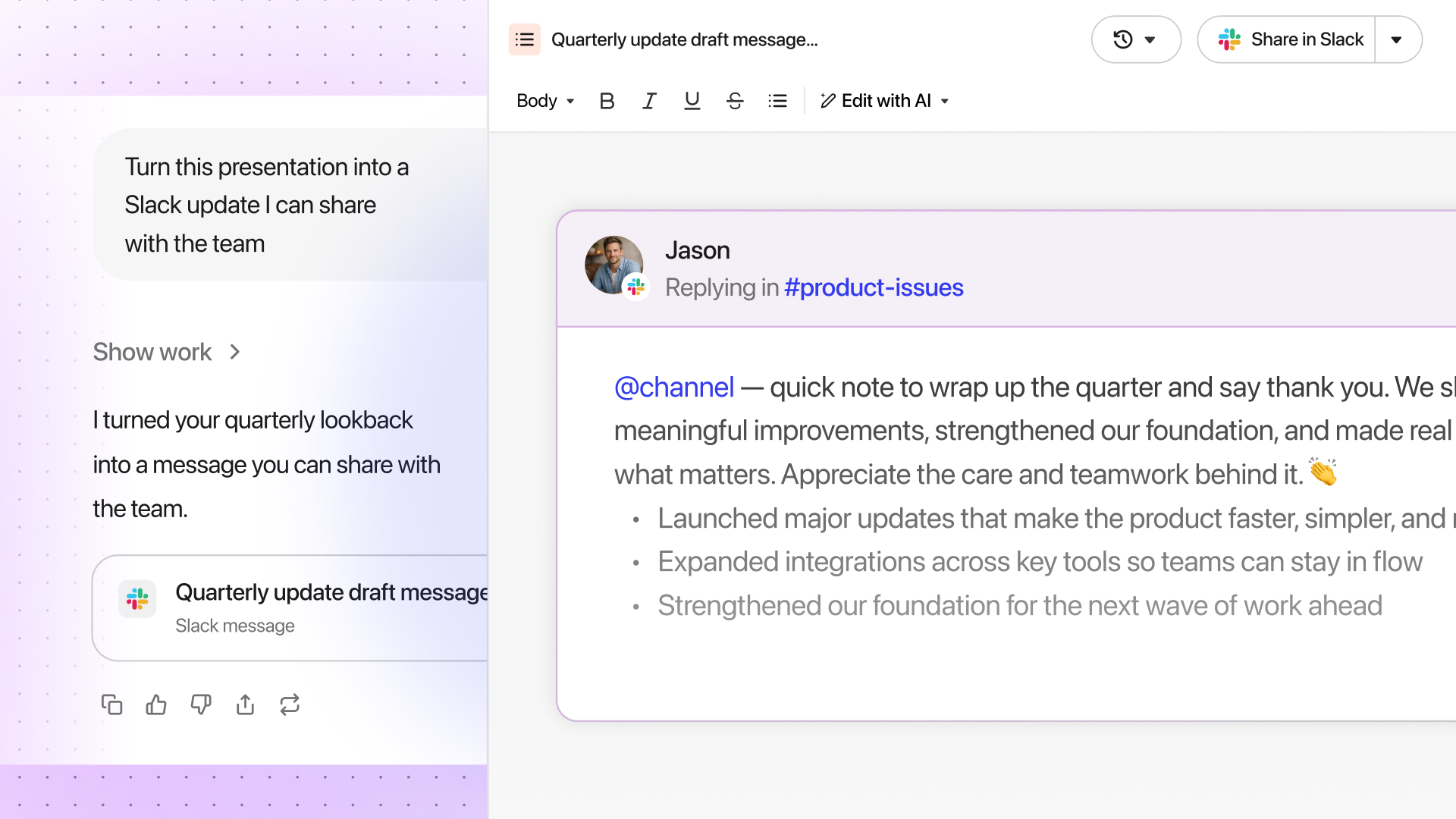The height and width of the screenshot is (819, 1456).
Task: Click Jason's profile avatar
Action: (613, 265)
